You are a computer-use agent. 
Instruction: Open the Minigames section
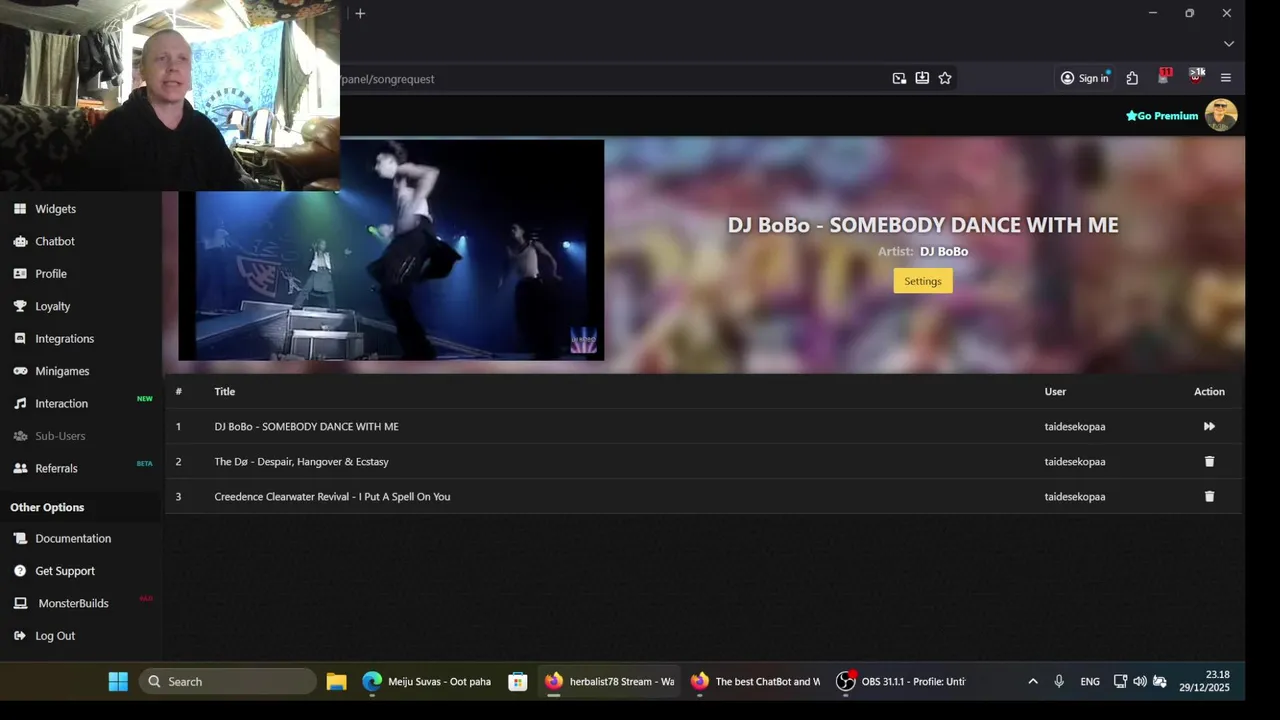62,371
